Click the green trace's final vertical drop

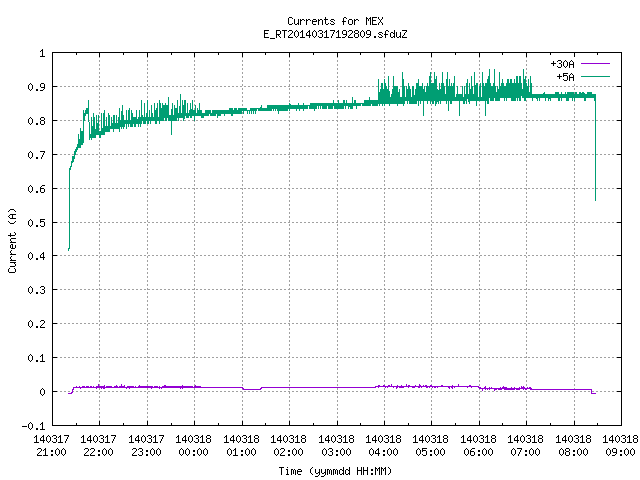(x=596, y=149)
